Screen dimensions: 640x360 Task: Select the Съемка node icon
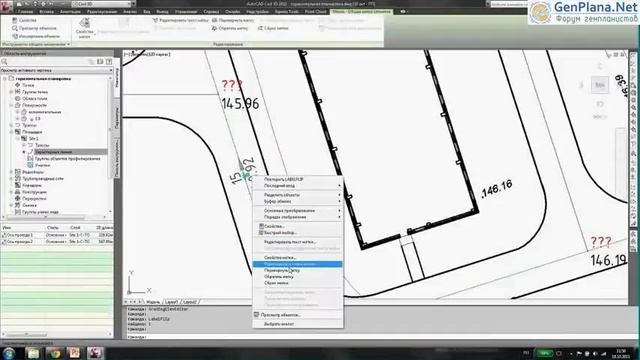tap(18, 205)
